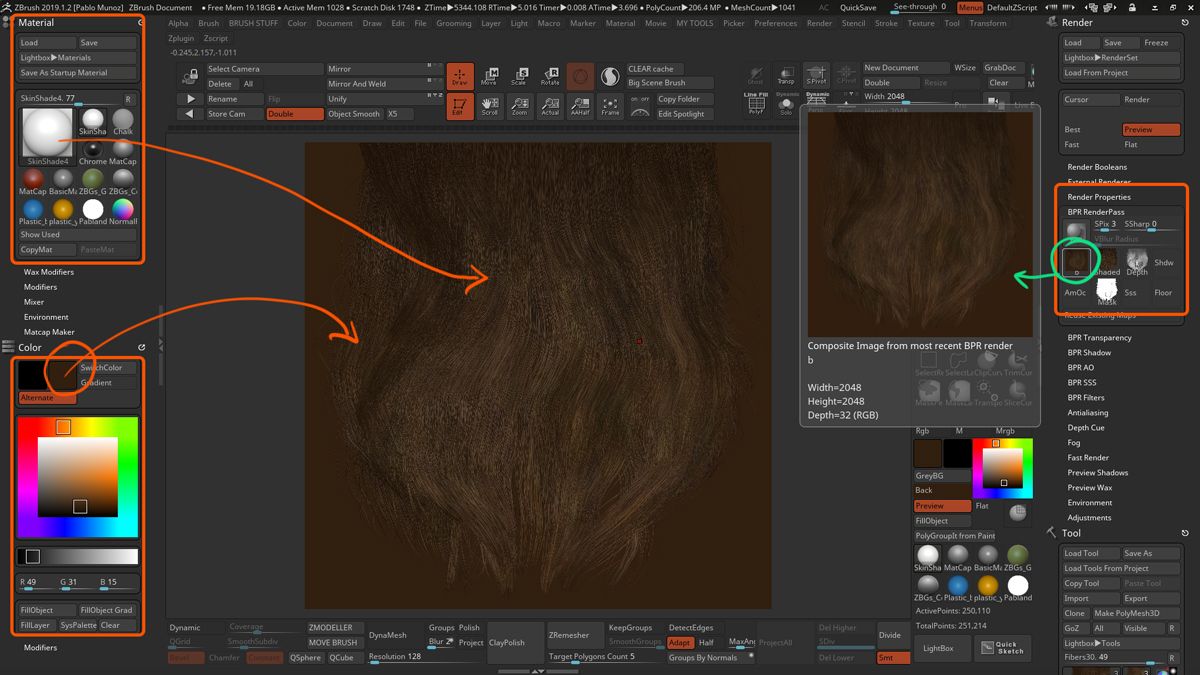Select the Chalk material sphere
Screen dimensions: 1200x675
[x=123, y=123]
